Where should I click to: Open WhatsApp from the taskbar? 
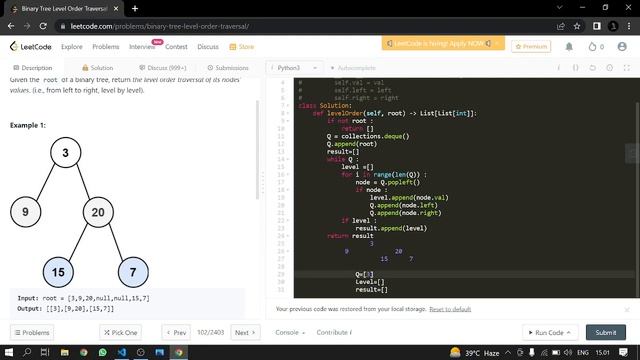102,352
